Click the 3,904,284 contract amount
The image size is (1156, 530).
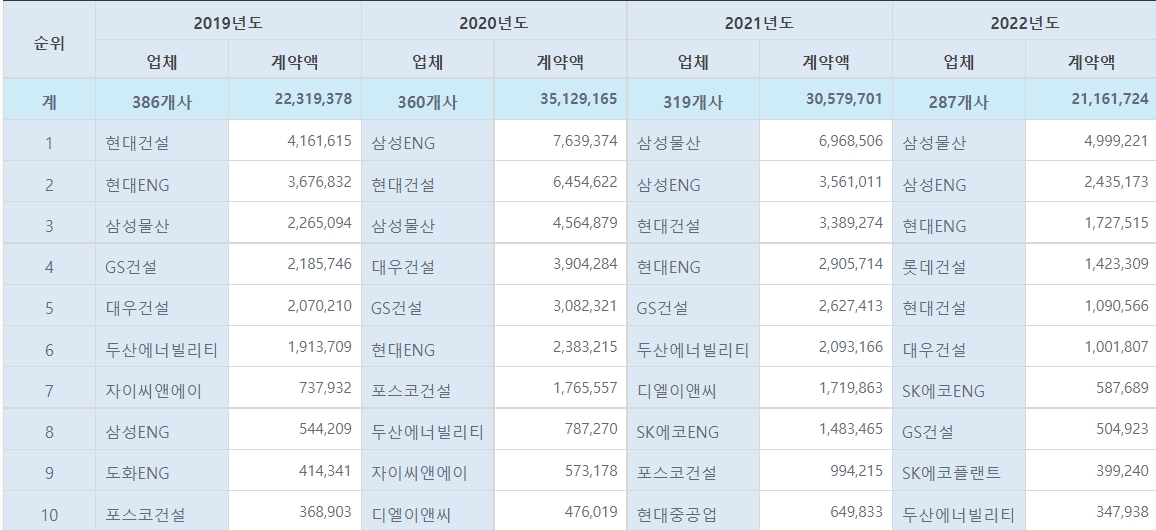coord(560,264)
